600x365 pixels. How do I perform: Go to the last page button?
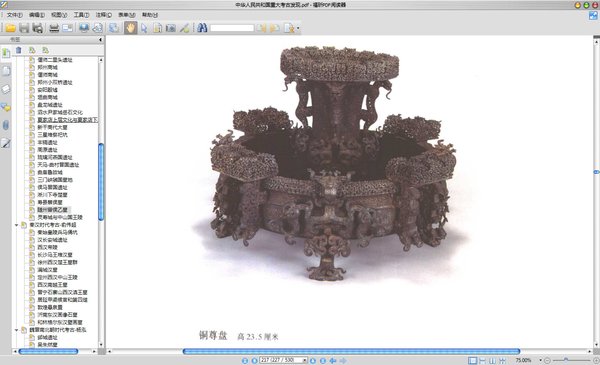323,360
